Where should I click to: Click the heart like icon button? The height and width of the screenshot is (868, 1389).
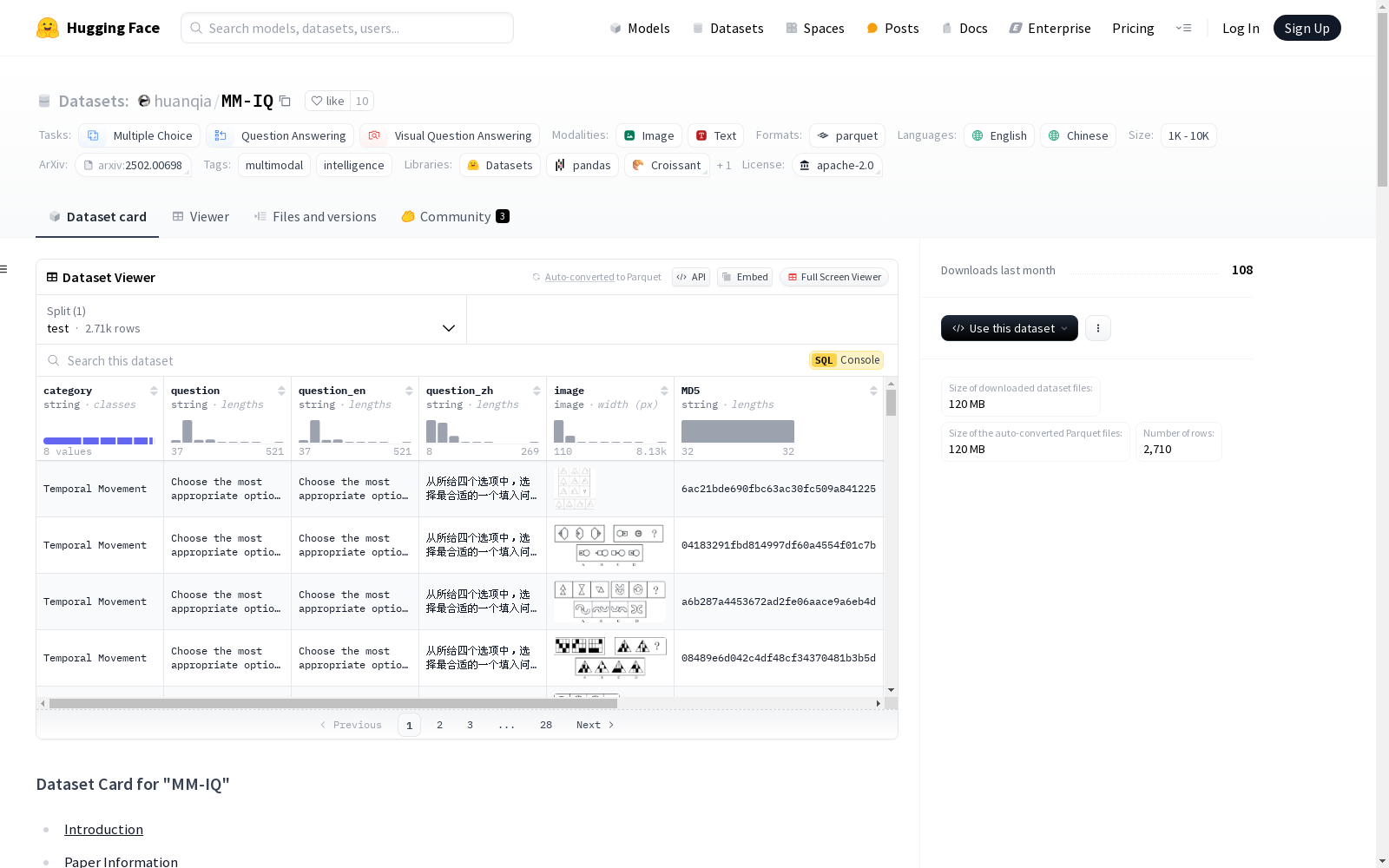point(328,101)
